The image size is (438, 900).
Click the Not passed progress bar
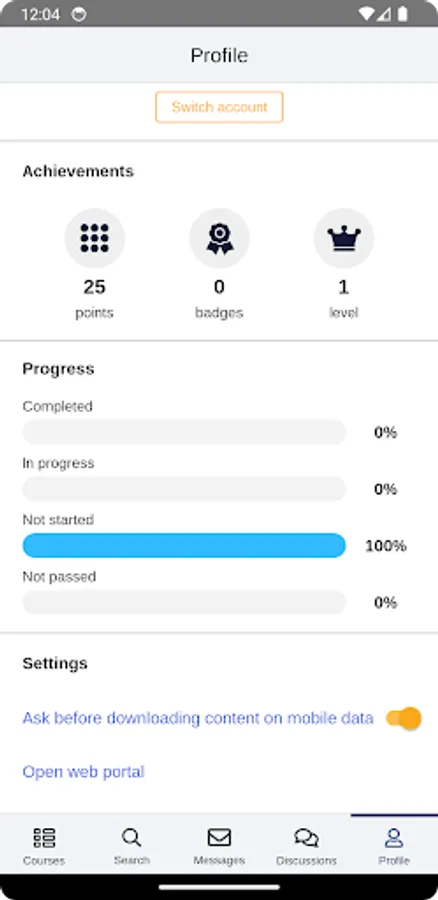tap(184, 602)
